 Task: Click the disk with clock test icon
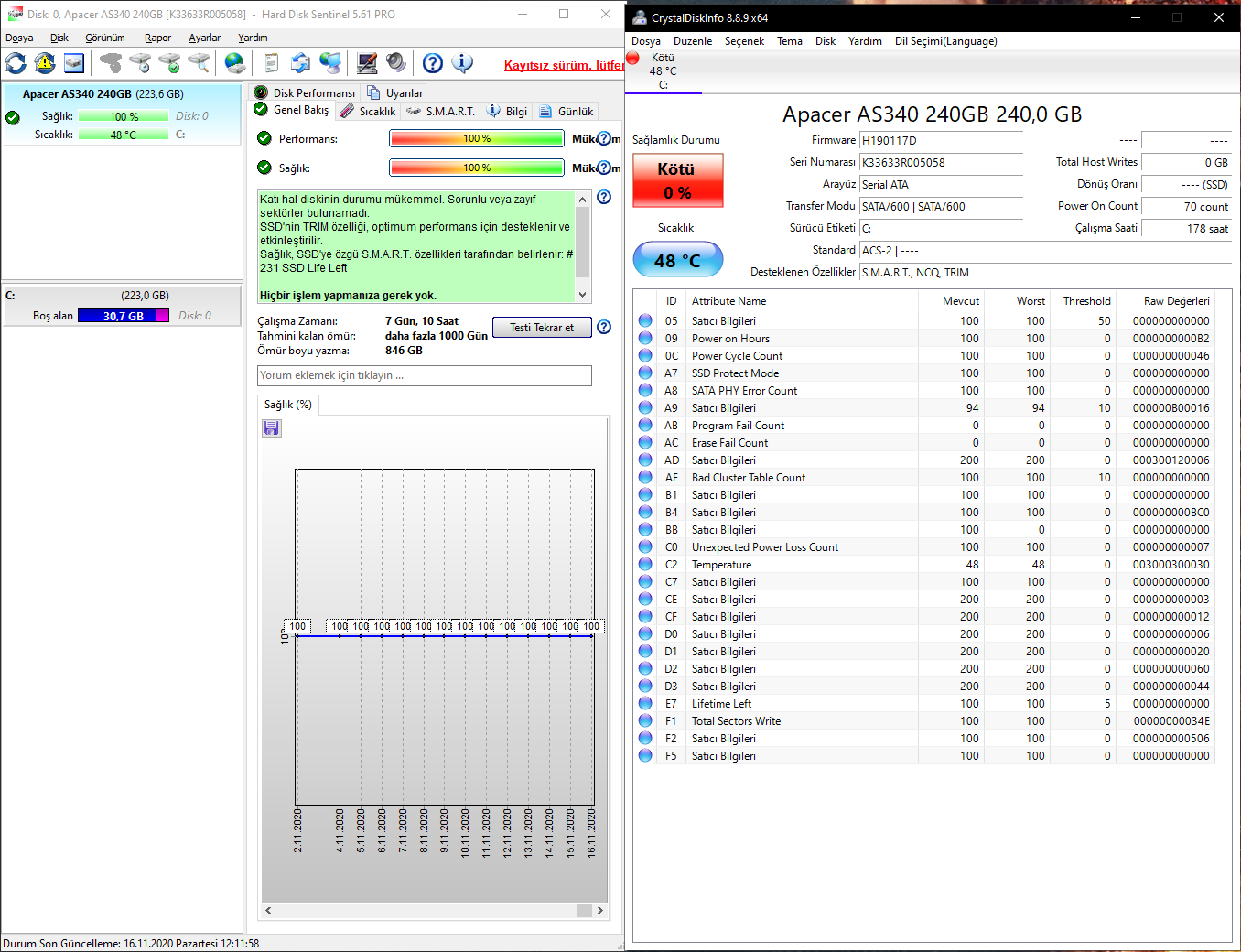[x=140, y=63]
